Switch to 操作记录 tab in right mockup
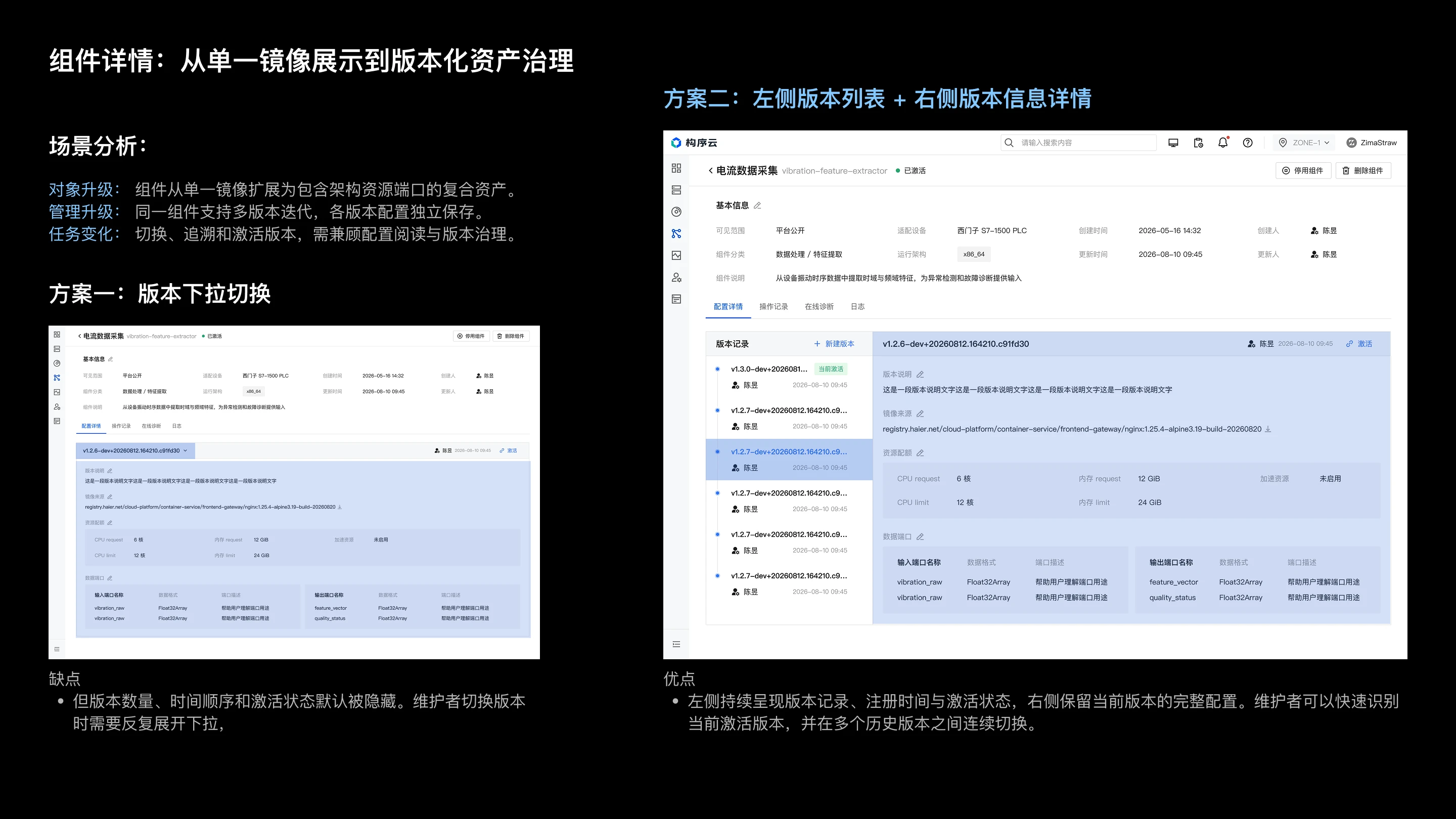Image resolution: width=1456 pixels, height=819 pixels. tap(773, 306)
